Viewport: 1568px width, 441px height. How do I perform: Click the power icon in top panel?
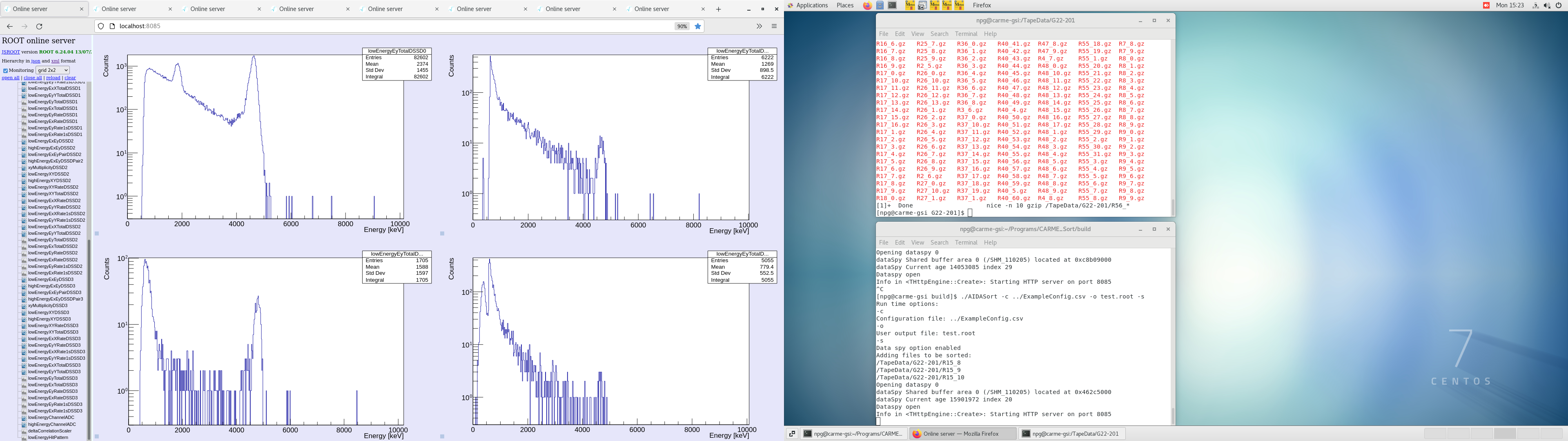pos(1559,5)
